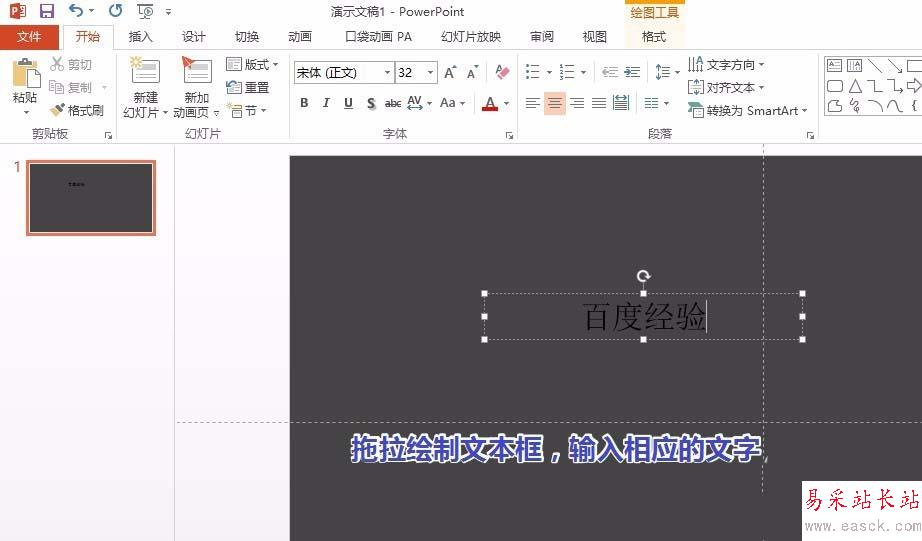Open the View (视图) tab
Screen dimensions: 922x541
click(x=594, y=37)
